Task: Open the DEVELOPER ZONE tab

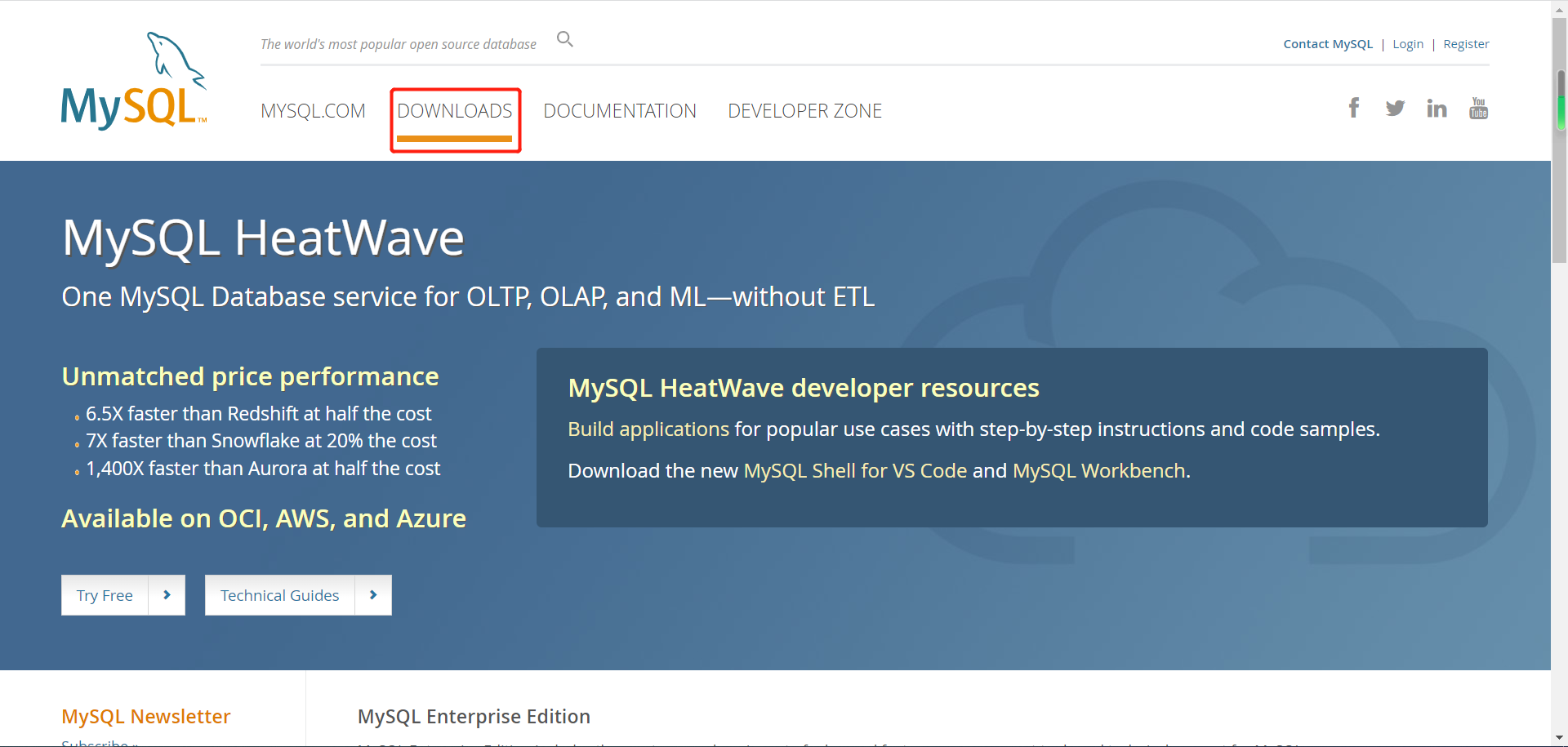Action: click(804, 111)
